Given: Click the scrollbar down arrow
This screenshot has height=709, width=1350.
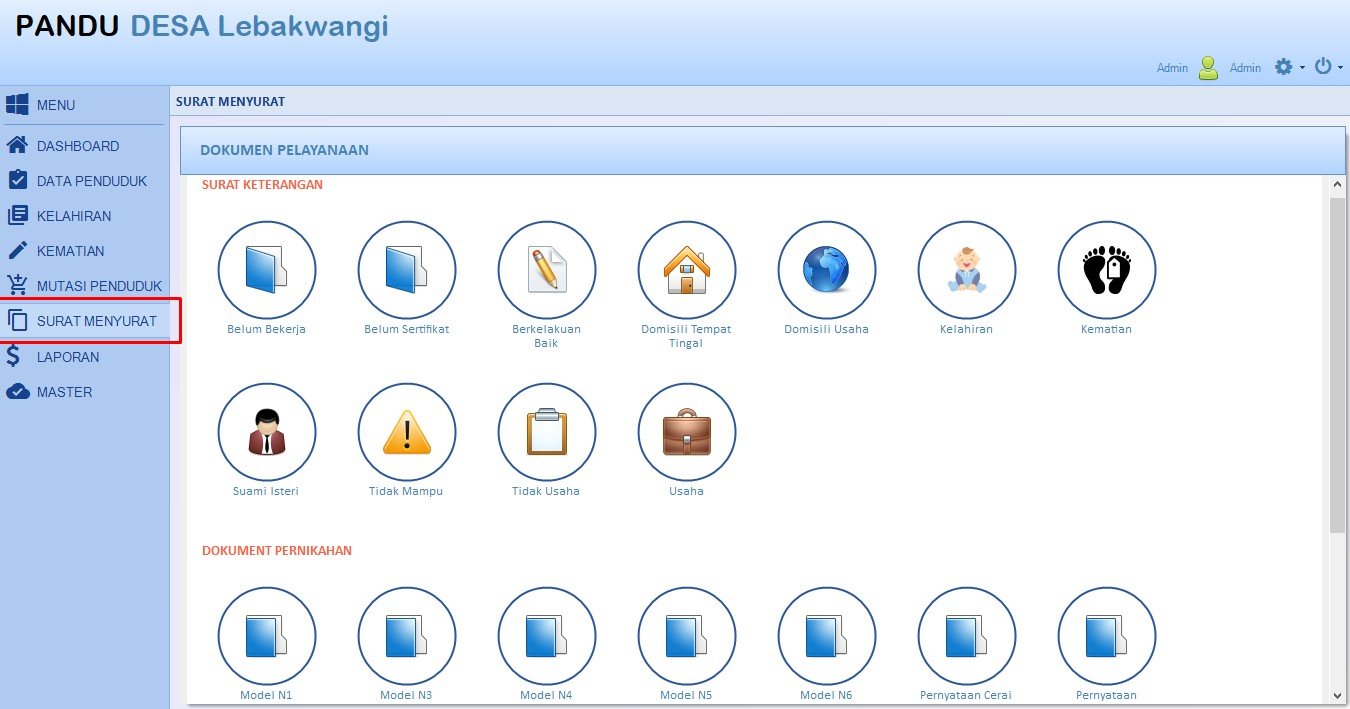Looking at the screenshot, I should coord(1337,695).
